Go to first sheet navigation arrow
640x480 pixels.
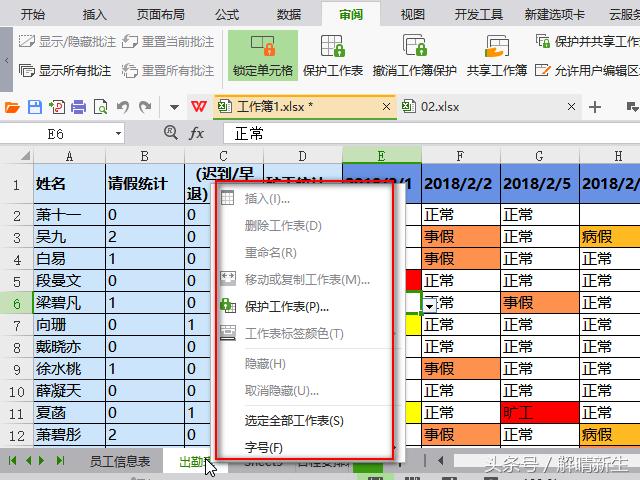12,461
